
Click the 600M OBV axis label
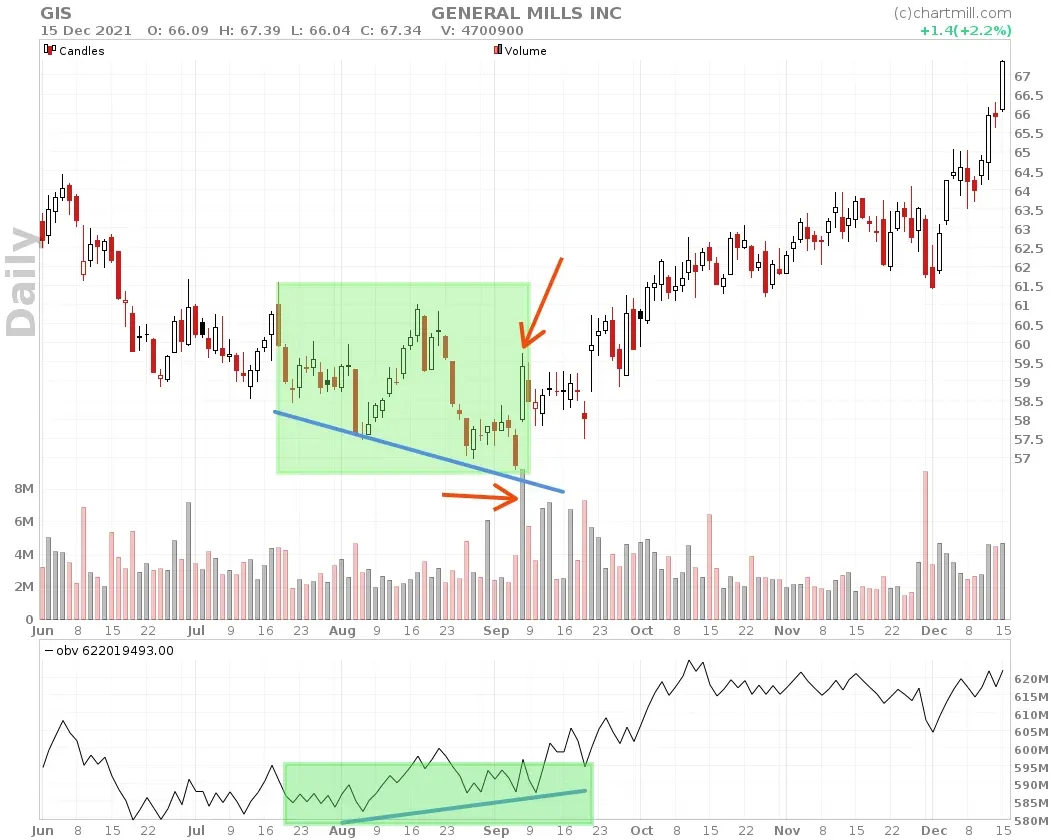(1031, 750)
